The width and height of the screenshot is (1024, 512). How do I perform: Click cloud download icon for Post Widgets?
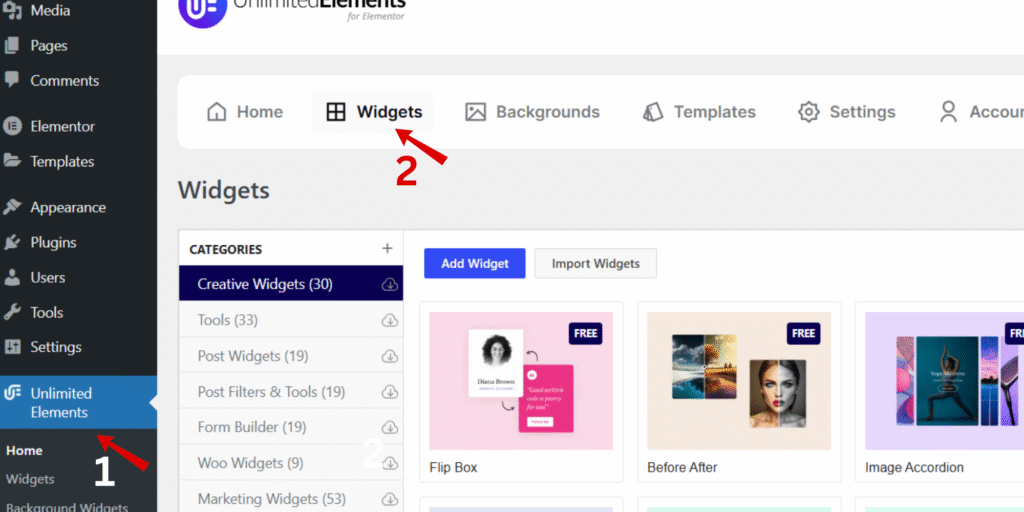[390, 356]
